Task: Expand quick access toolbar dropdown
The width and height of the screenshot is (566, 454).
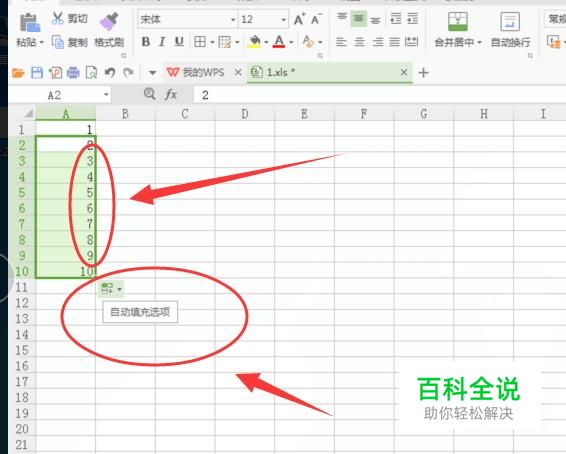Action: 153,73
